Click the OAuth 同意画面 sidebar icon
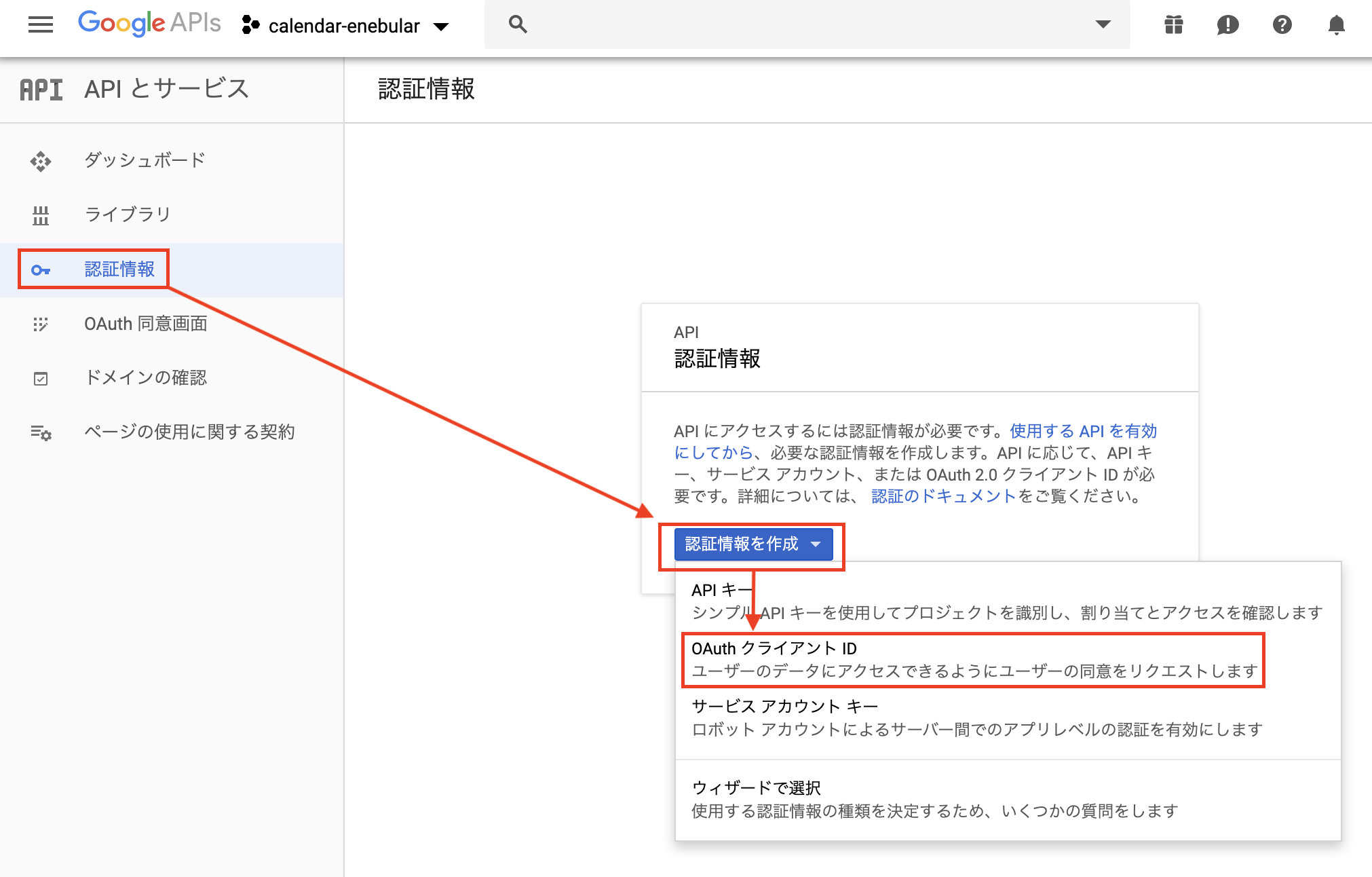1372x877 pixels. (x=41, y=324)
